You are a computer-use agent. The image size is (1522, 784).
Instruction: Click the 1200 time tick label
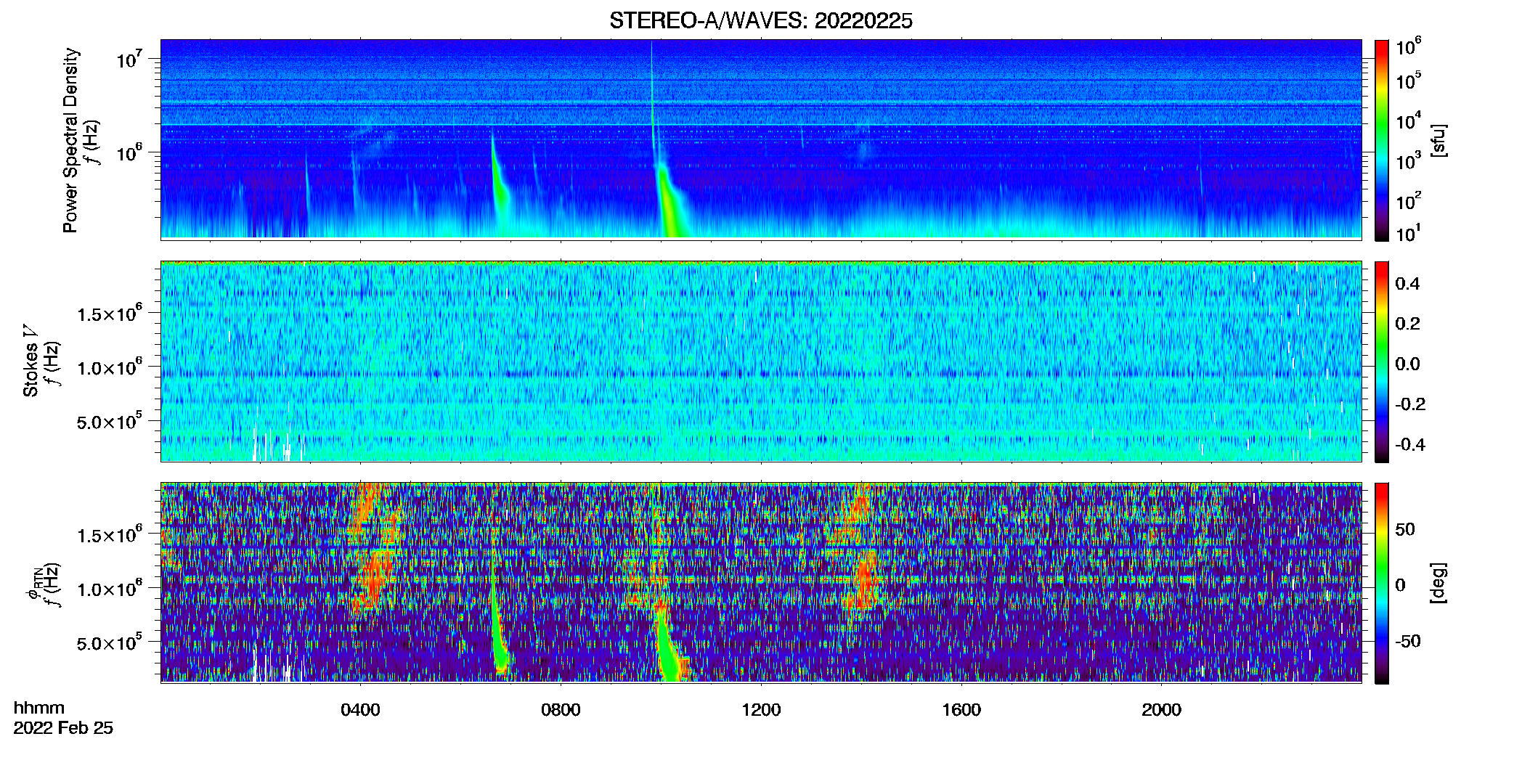(x=761, y=710)
